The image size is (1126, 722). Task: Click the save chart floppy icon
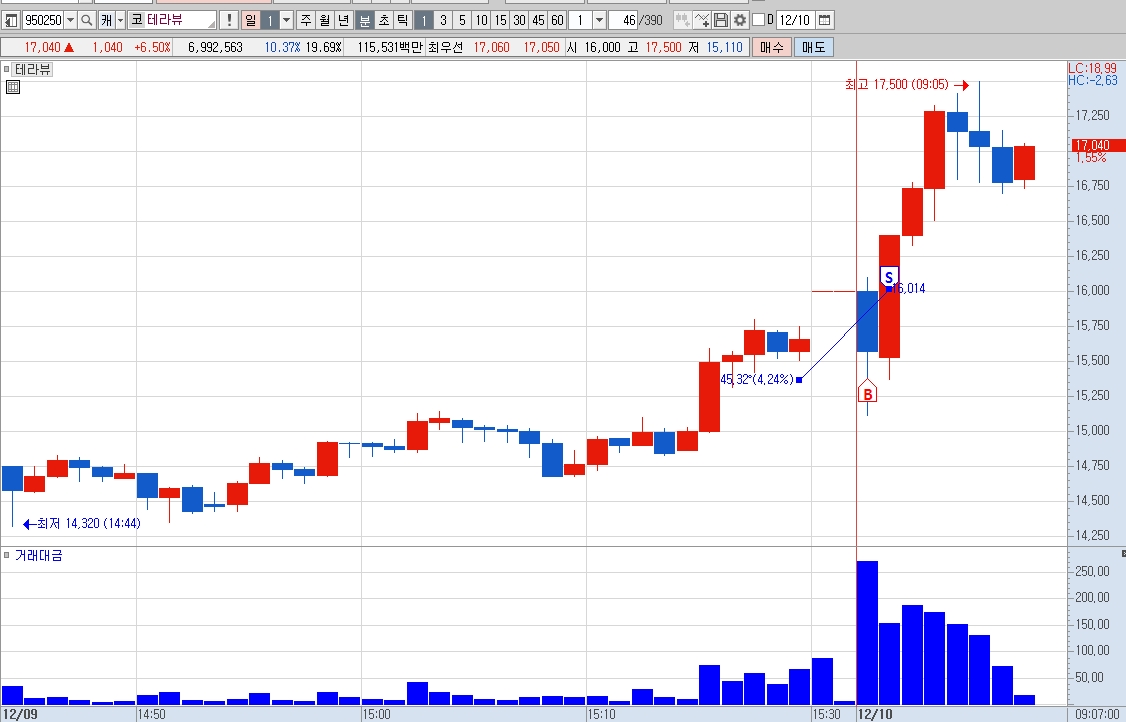(x=721, y=20)
